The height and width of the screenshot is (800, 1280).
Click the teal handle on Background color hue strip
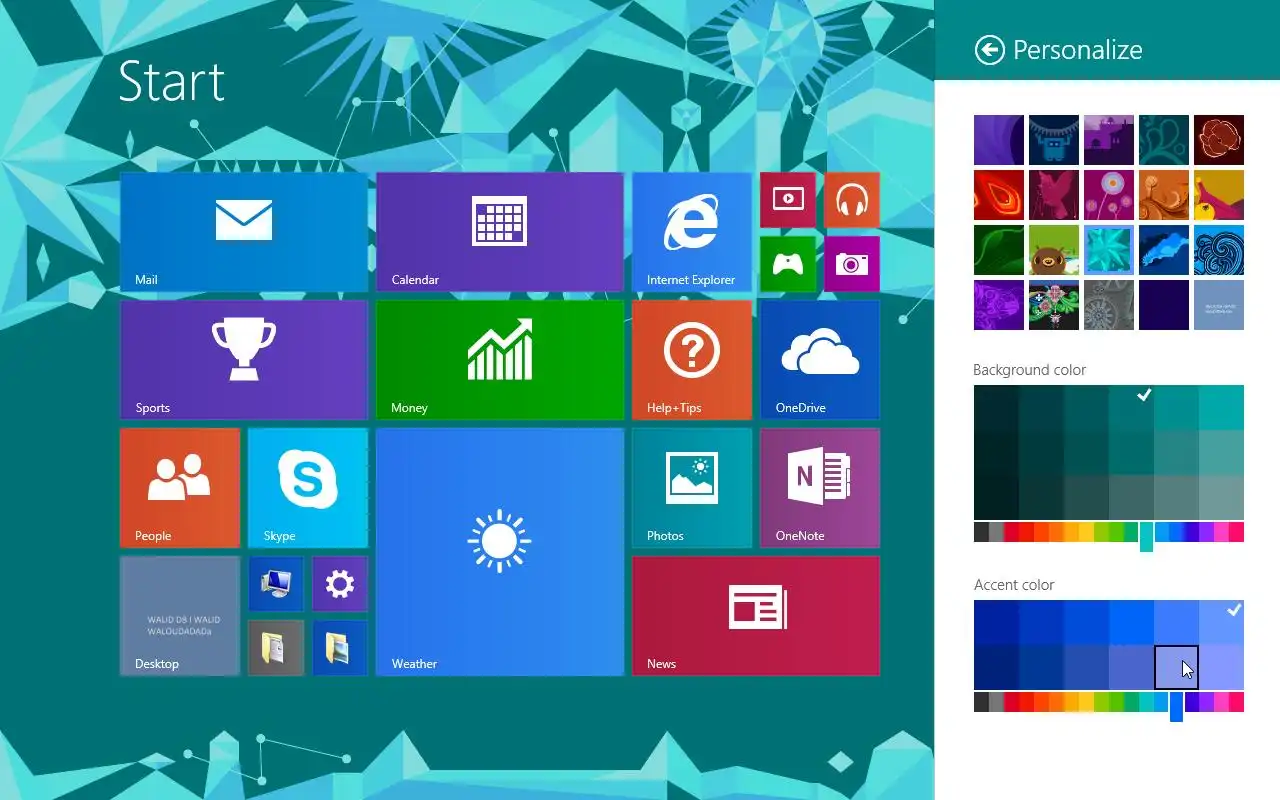tap(1146, 536)
